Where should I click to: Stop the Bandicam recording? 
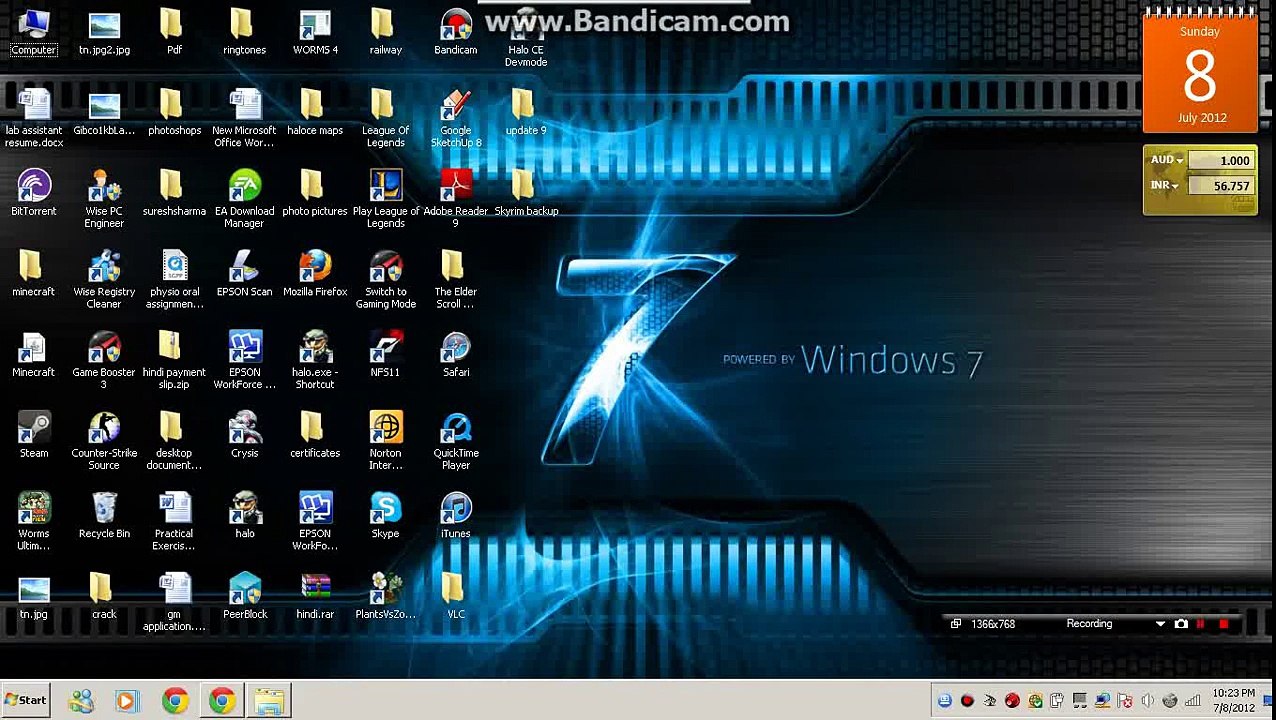(x=1223, y=624)
